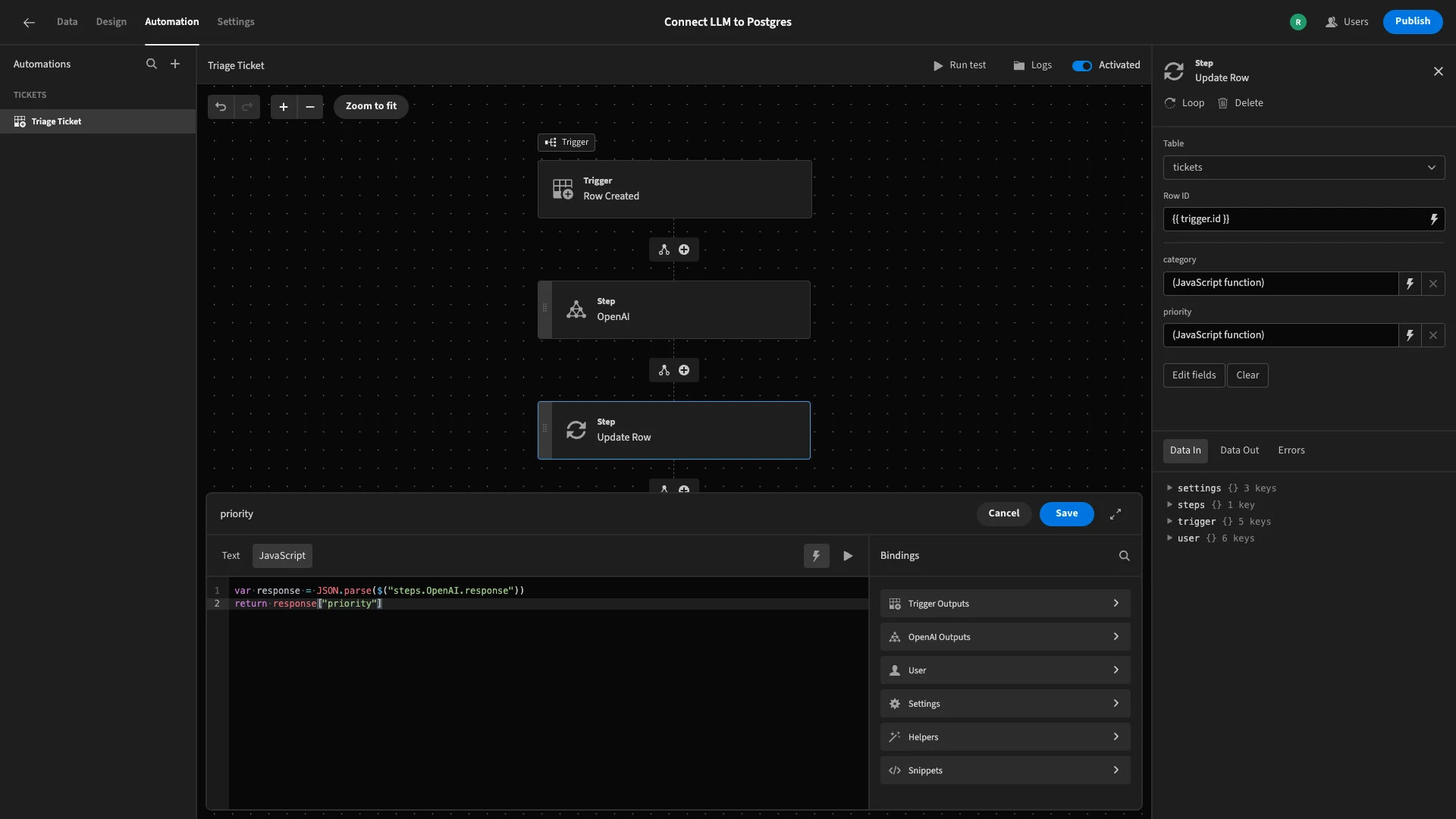
Task: Open automation Logs
Action: pos(1033,66)
